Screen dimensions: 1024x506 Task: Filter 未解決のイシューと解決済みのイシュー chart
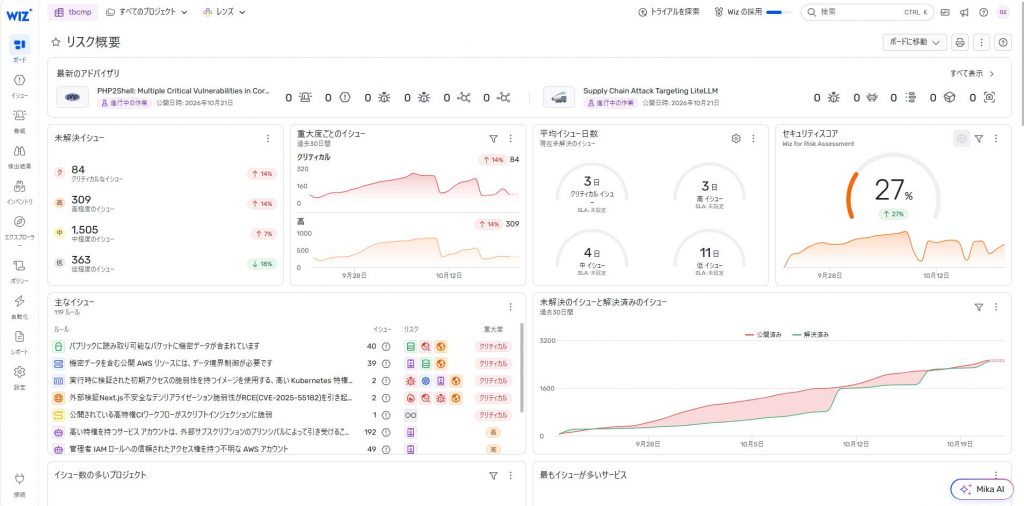[979, 307]
